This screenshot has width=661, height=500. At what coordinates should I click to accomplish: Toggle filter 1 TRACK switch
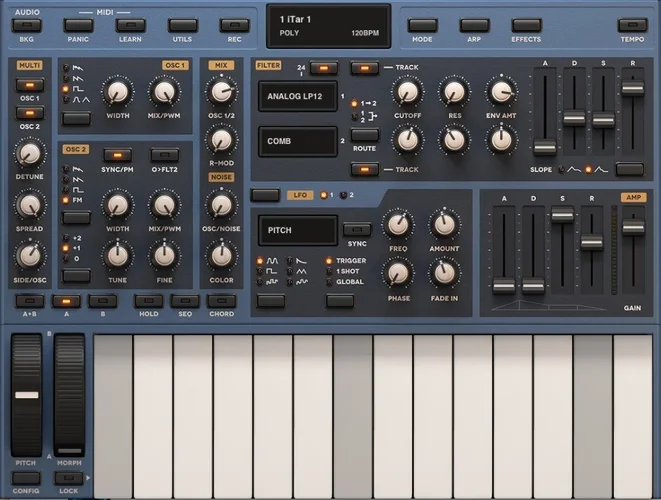tap(365, 67)
